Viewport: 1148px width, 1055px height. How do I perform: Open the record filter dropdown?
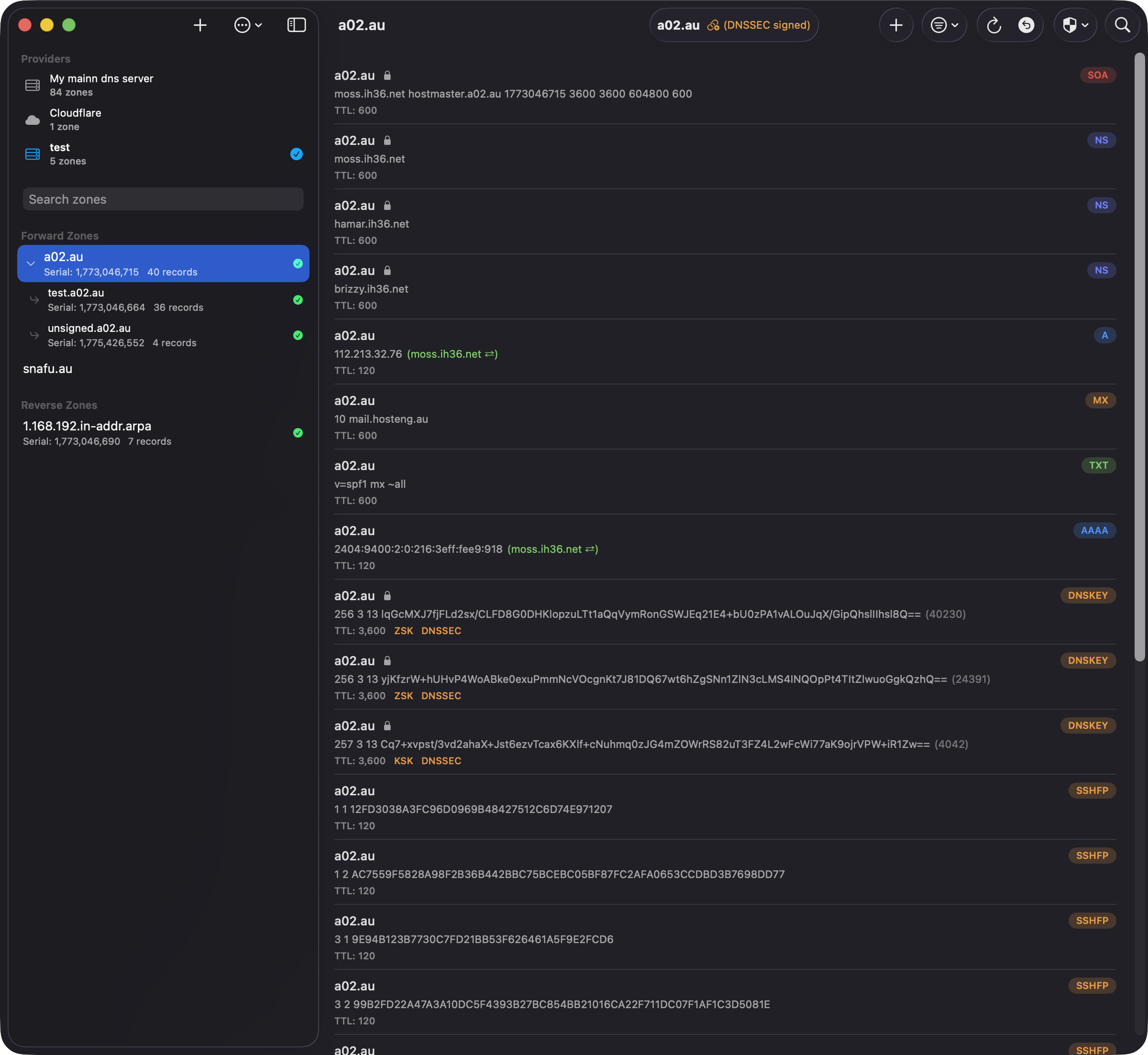(944, 25)
